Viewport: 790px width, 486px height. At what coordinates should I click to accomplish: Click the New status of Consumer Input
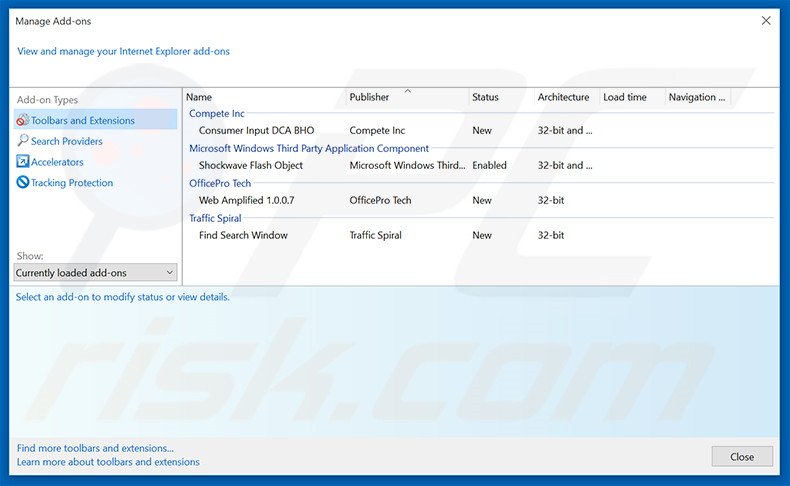click(482, 130)
